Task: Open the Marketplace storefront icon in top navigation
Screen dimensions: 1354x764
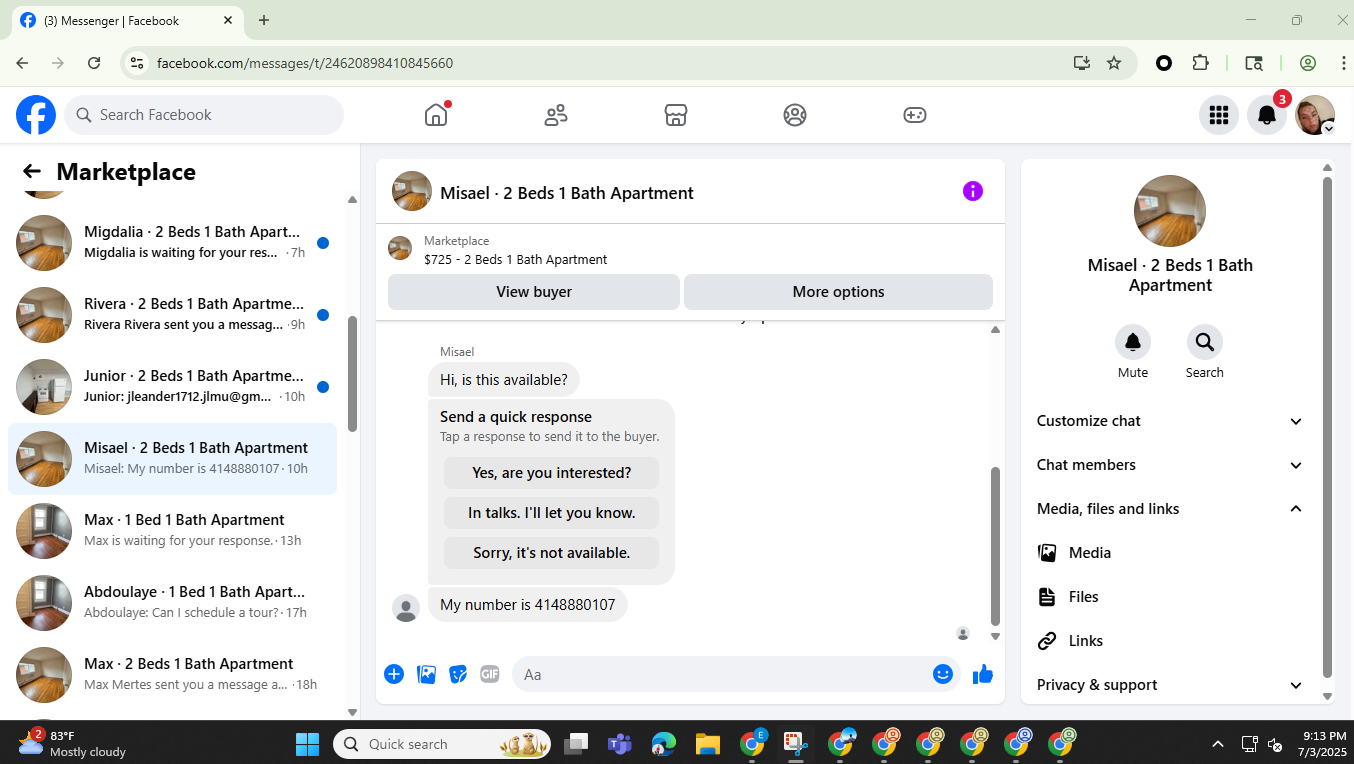Action: click(x=676, y=115)
